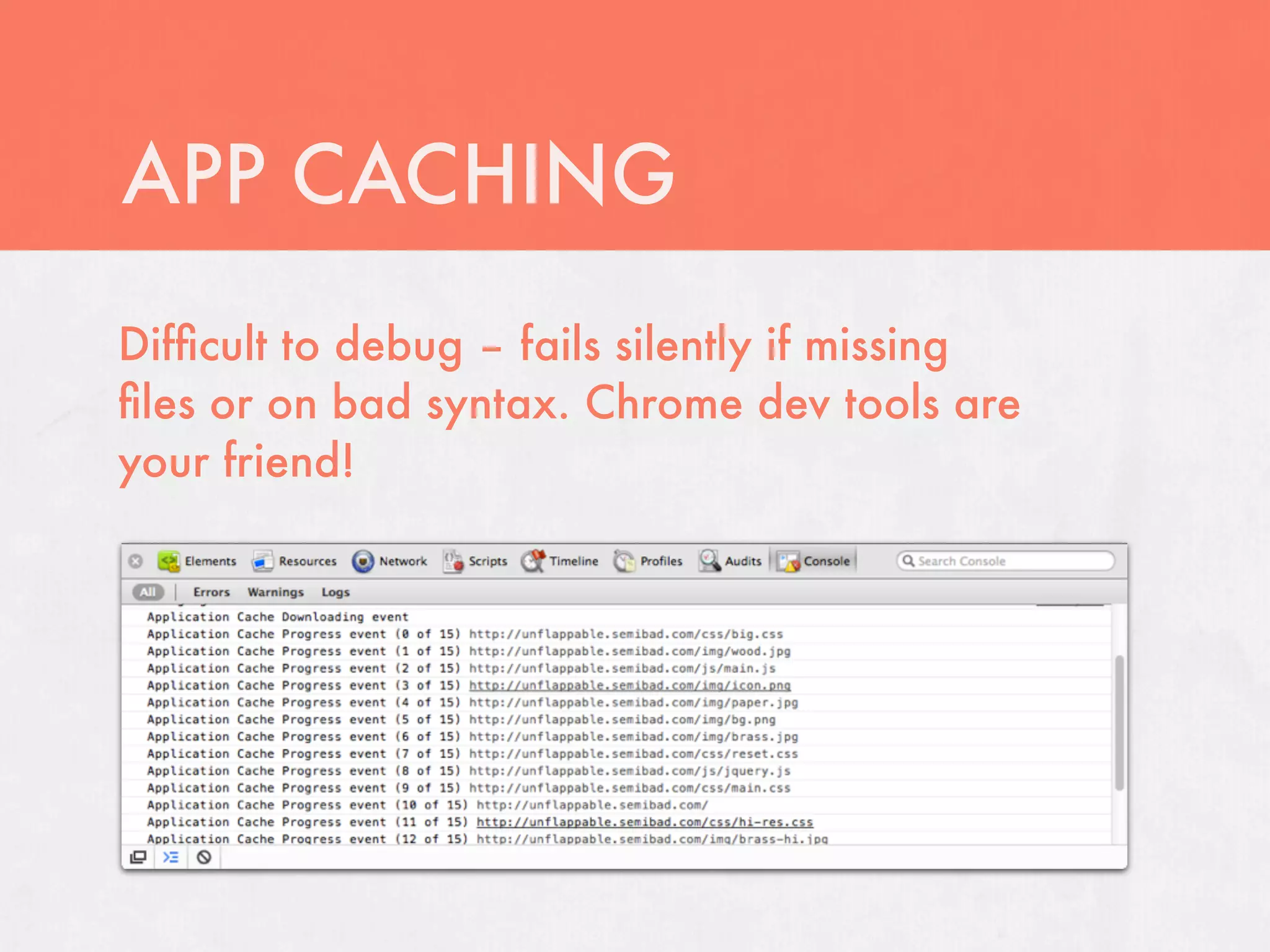This screenshot has height=952, width=1270.
Task: Click the clear console log icon
Action: coord(204,857)
